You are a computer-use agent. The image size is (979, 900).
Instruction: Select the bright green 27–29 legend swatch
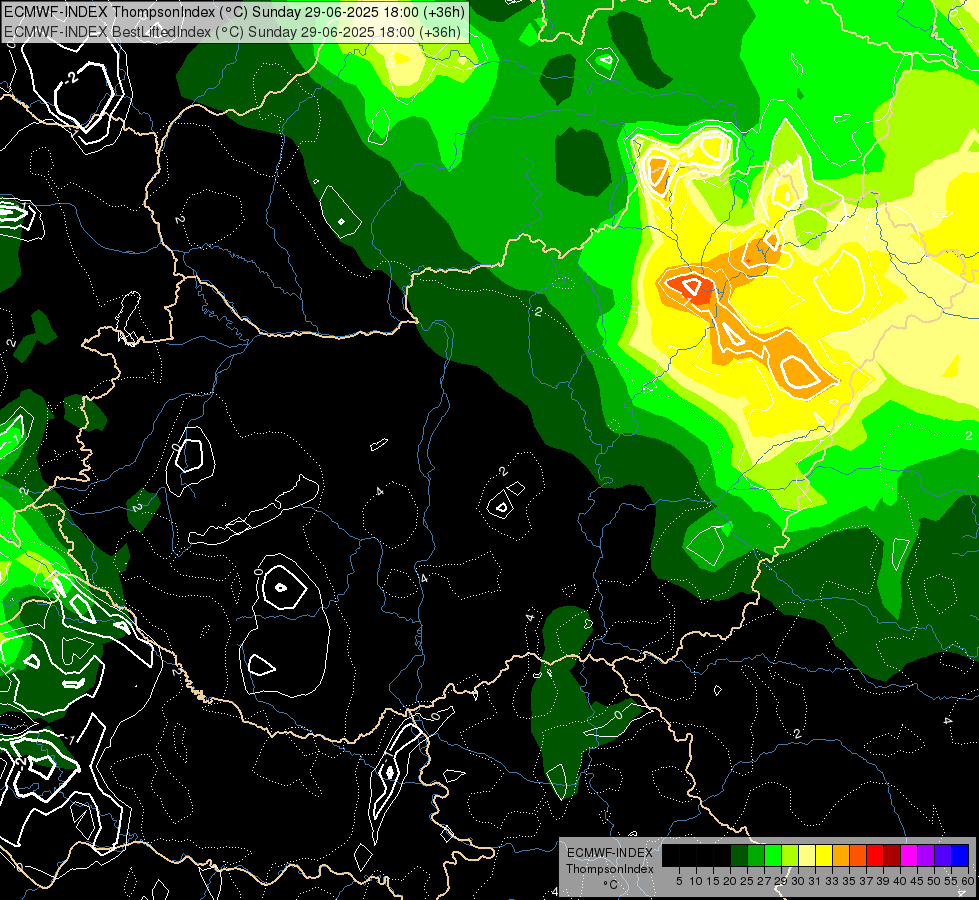(773, 855)
